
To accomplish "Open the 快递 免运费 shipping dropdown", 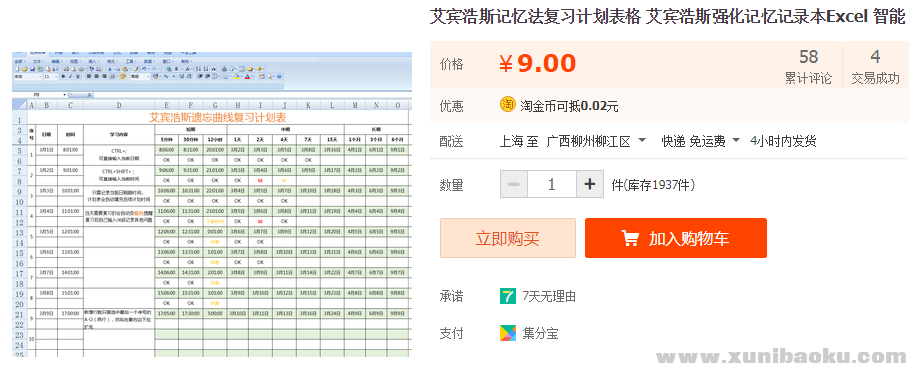I will pos(701,141).
